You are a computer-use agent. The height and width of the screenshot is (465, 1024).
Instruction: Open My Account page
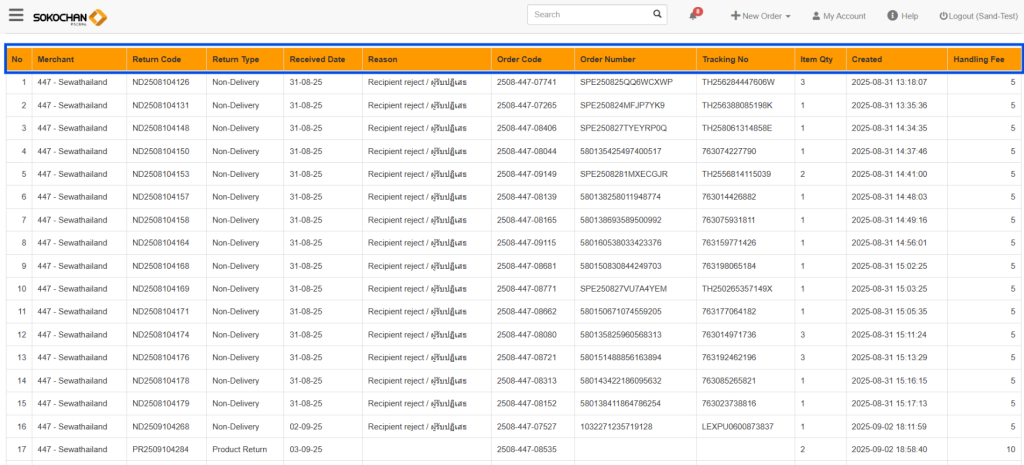click(837, 16)
